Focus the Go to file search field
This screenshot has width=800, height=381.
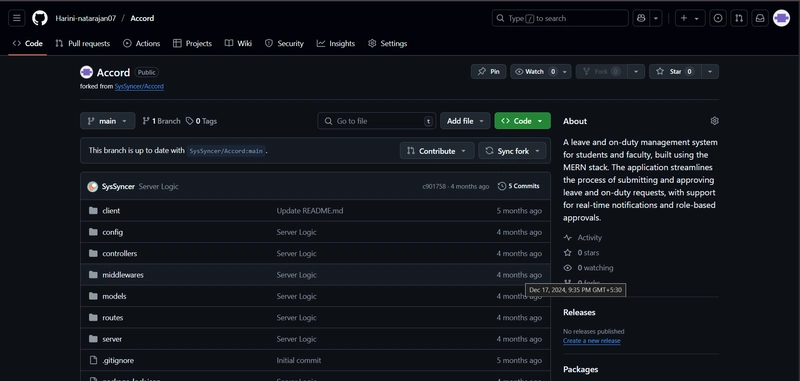[x=377, y=121]
